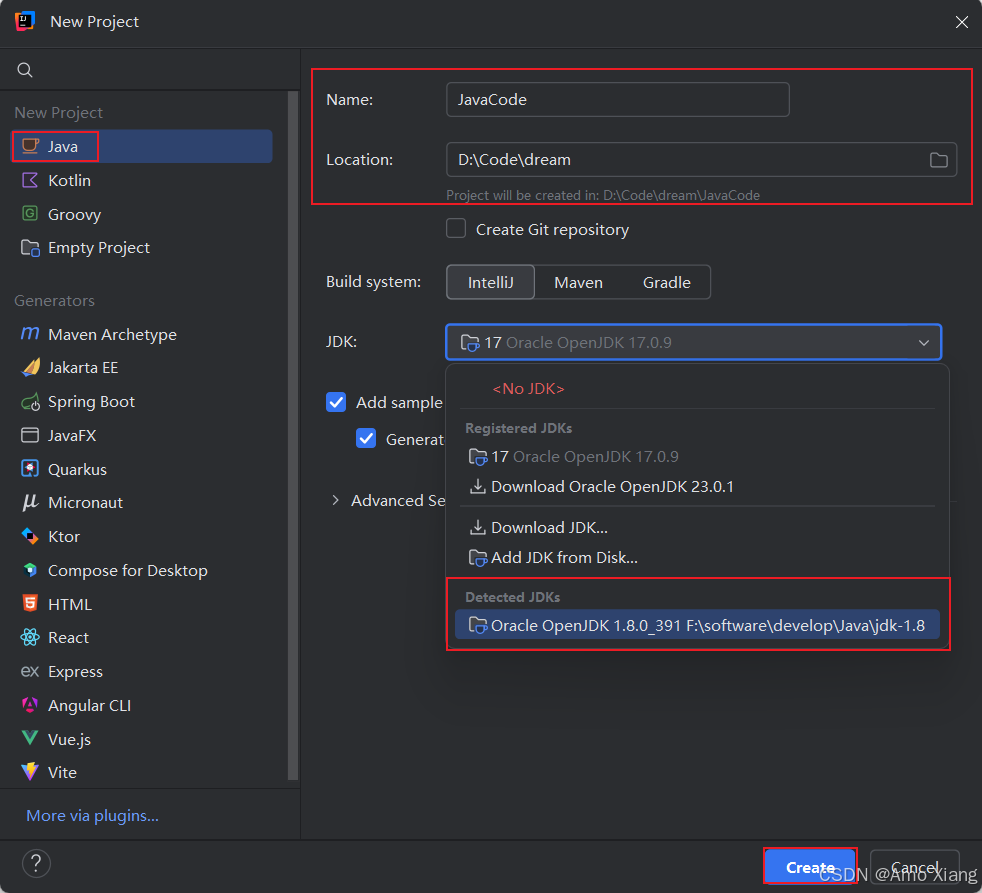The width and height of the screenshot is (982, 893).
Task: Click the Spring Boot generator icon
Action: tap(30, 402)
